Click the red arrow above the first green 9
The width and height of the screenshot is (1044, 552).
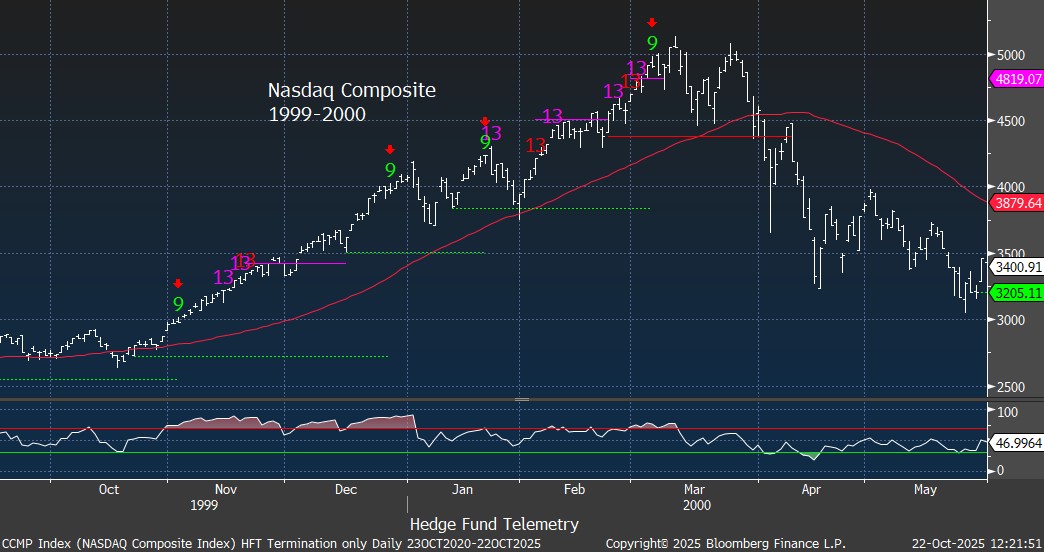tap(178, 284)
